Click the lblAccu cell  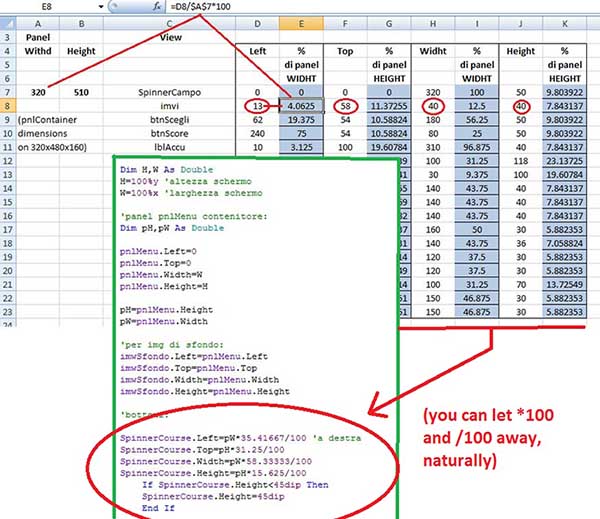(x=170, y=147)
